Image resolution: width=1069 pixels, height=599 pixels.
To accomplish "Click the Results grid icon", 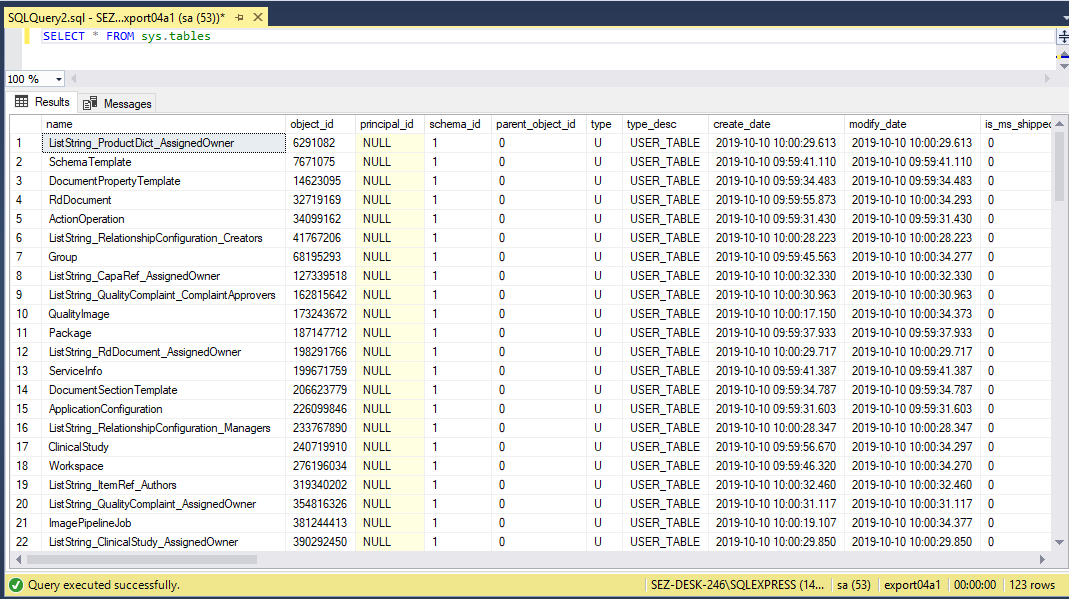I will coord(21,102).
